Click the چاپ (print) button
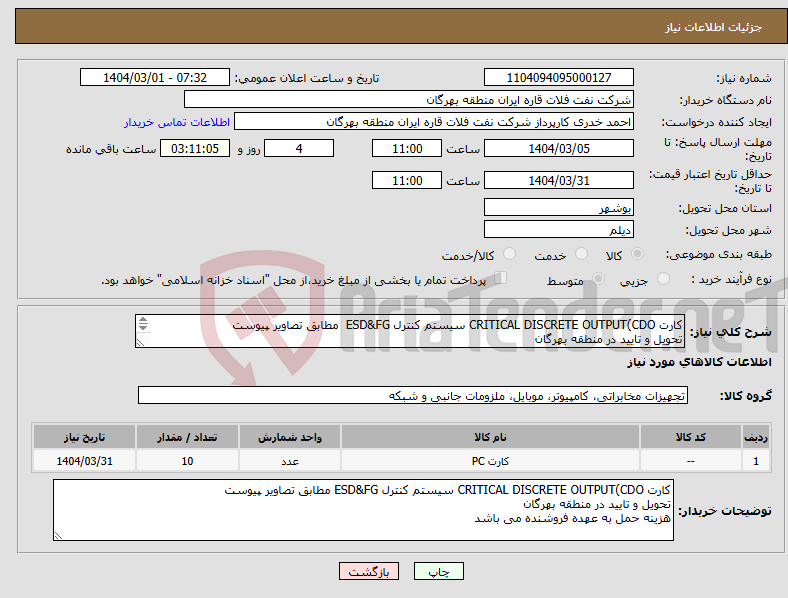The width and height of the screenshot is (788, 598). (438, 571)
